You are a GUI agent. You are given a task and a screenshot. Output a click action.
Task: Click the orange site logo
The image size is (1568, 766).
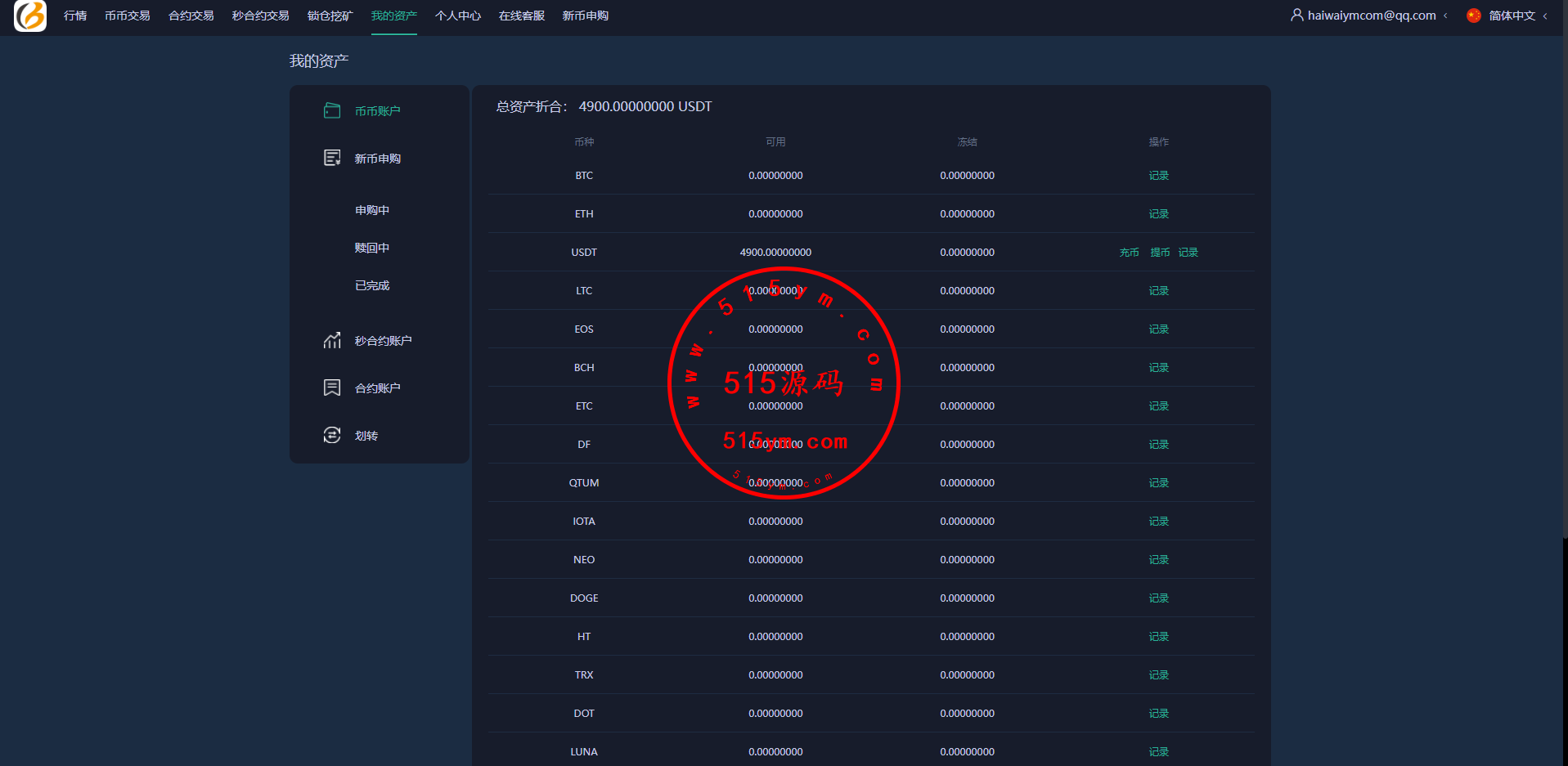pos(30,16)
